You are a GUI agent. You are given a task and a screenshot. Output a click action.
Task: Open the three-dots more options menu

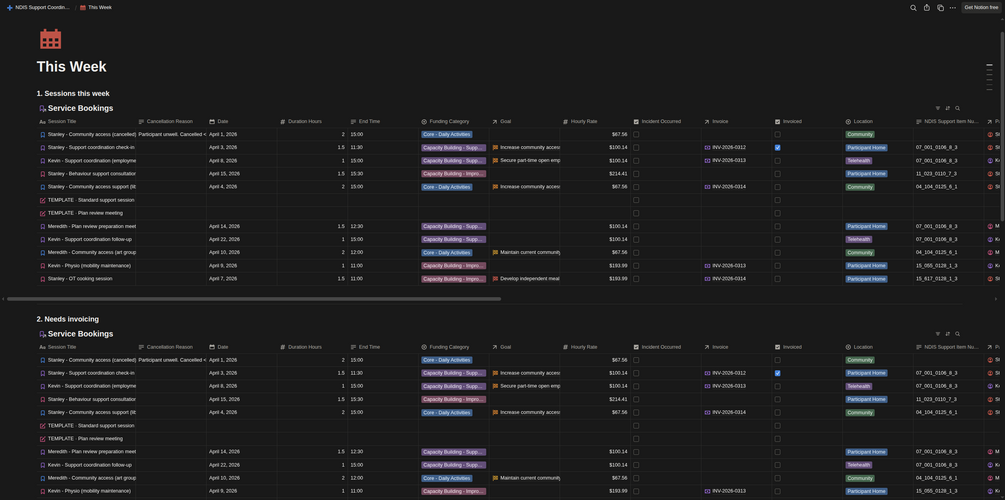[952, 8]
